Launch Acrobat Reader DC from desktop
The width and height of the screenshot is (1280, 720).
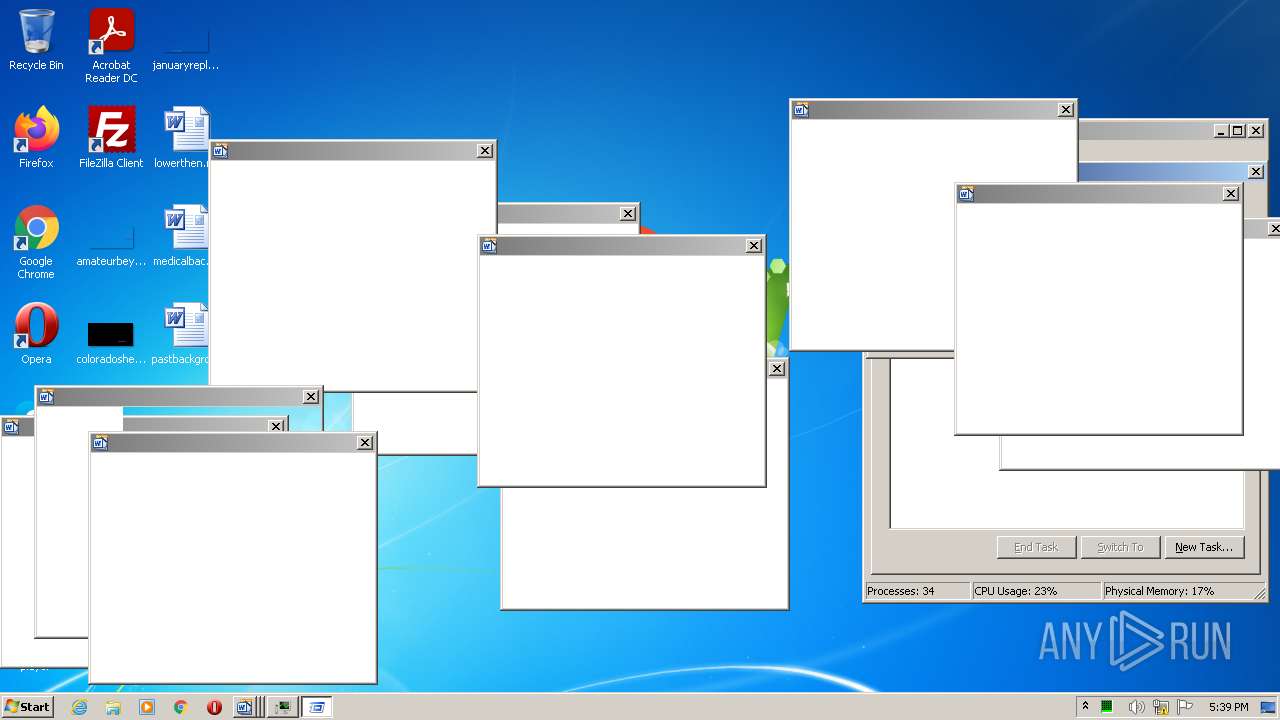pyautogui.click(x=111, y=46)
